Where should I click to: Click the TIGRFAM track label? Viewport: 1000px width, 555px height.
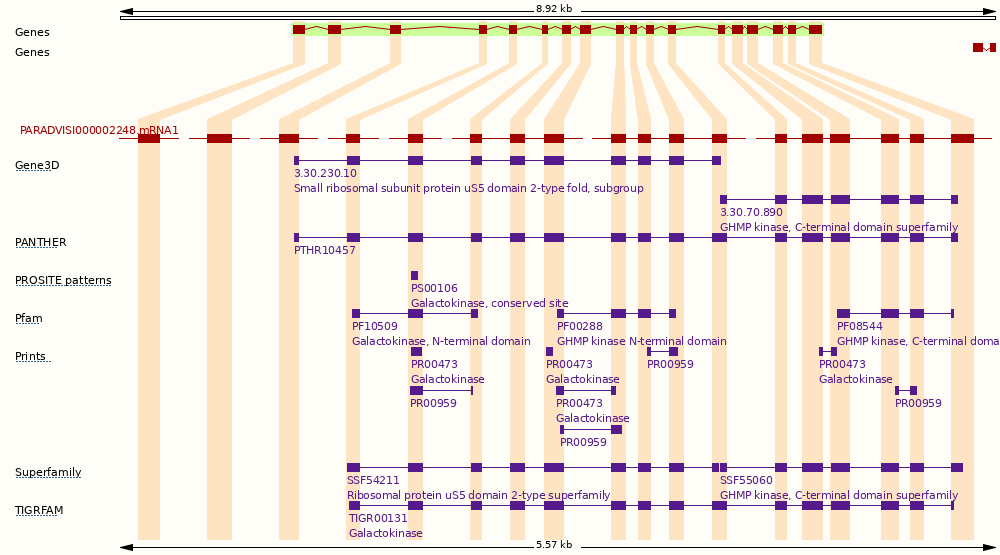point(39,510)
